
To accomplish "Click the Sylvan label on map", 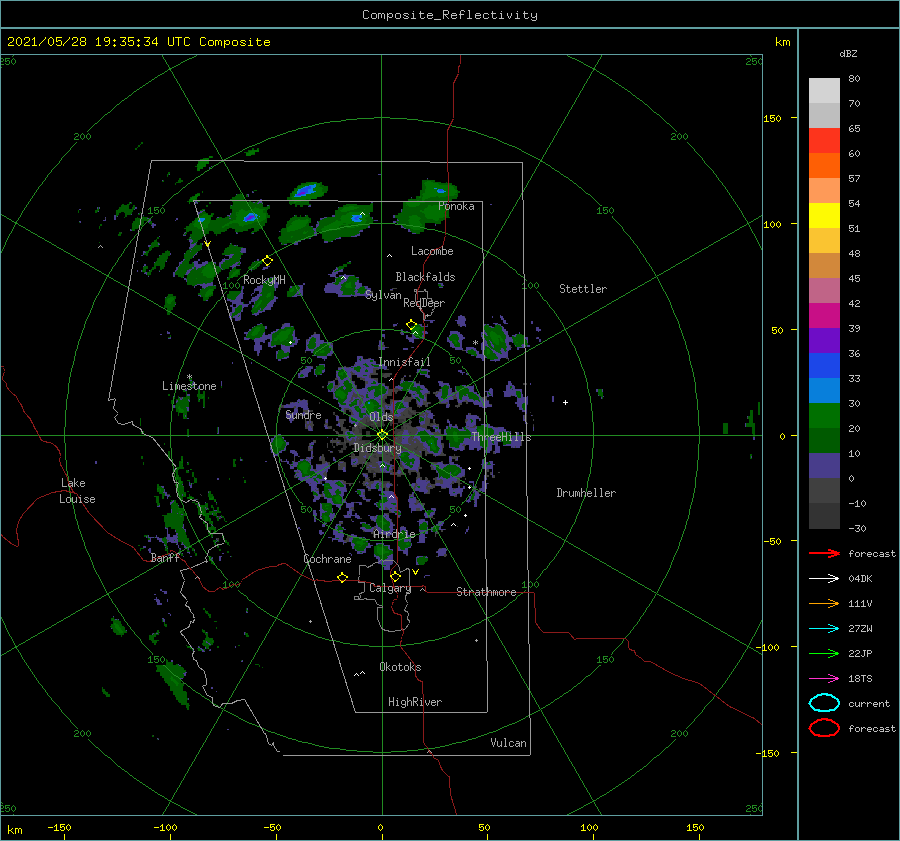I will (x=383, y=295).
